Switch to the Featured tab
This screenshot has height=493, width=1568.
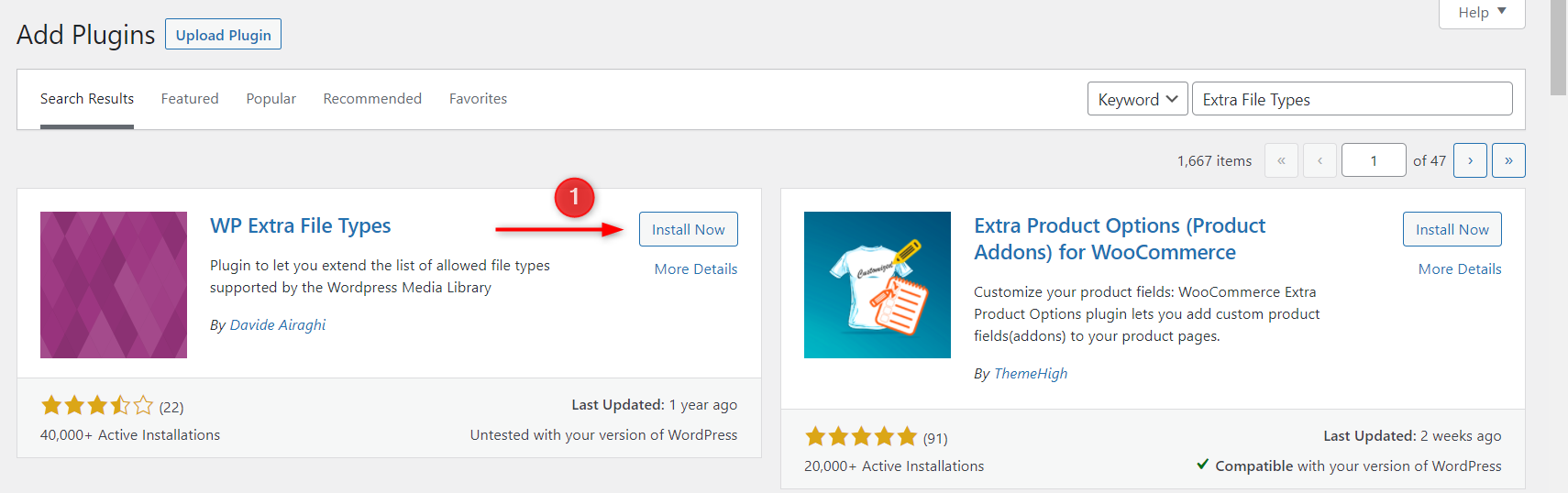pos(190,99)
